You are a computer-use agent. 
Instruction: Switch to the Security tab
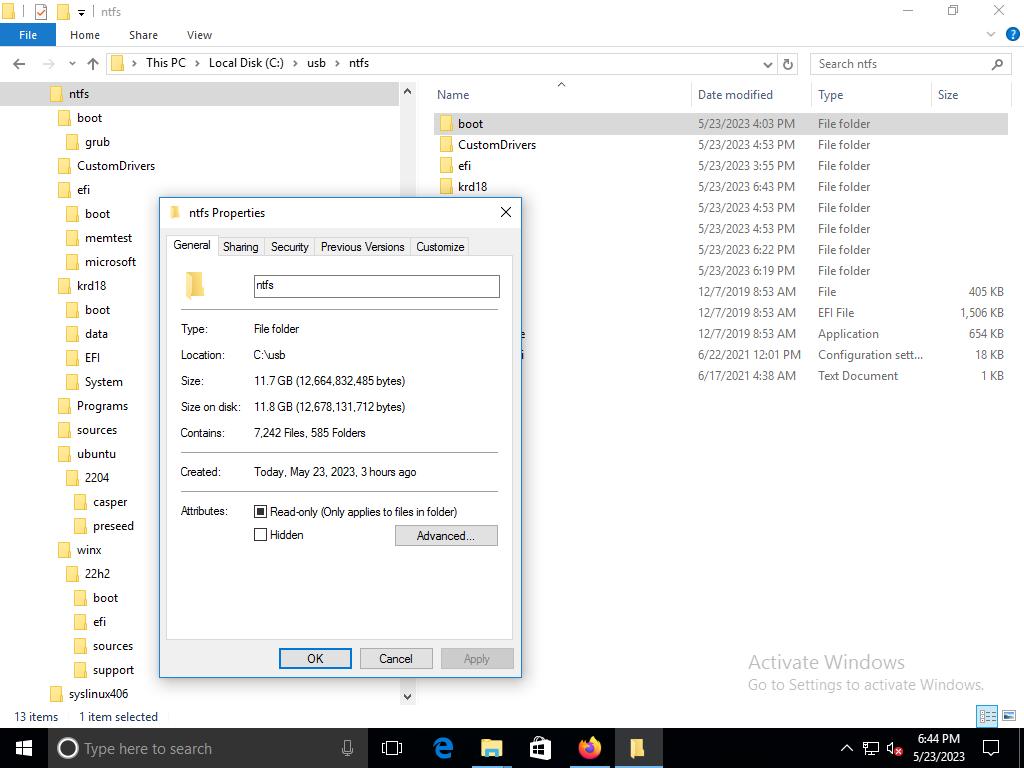point(289,247)
